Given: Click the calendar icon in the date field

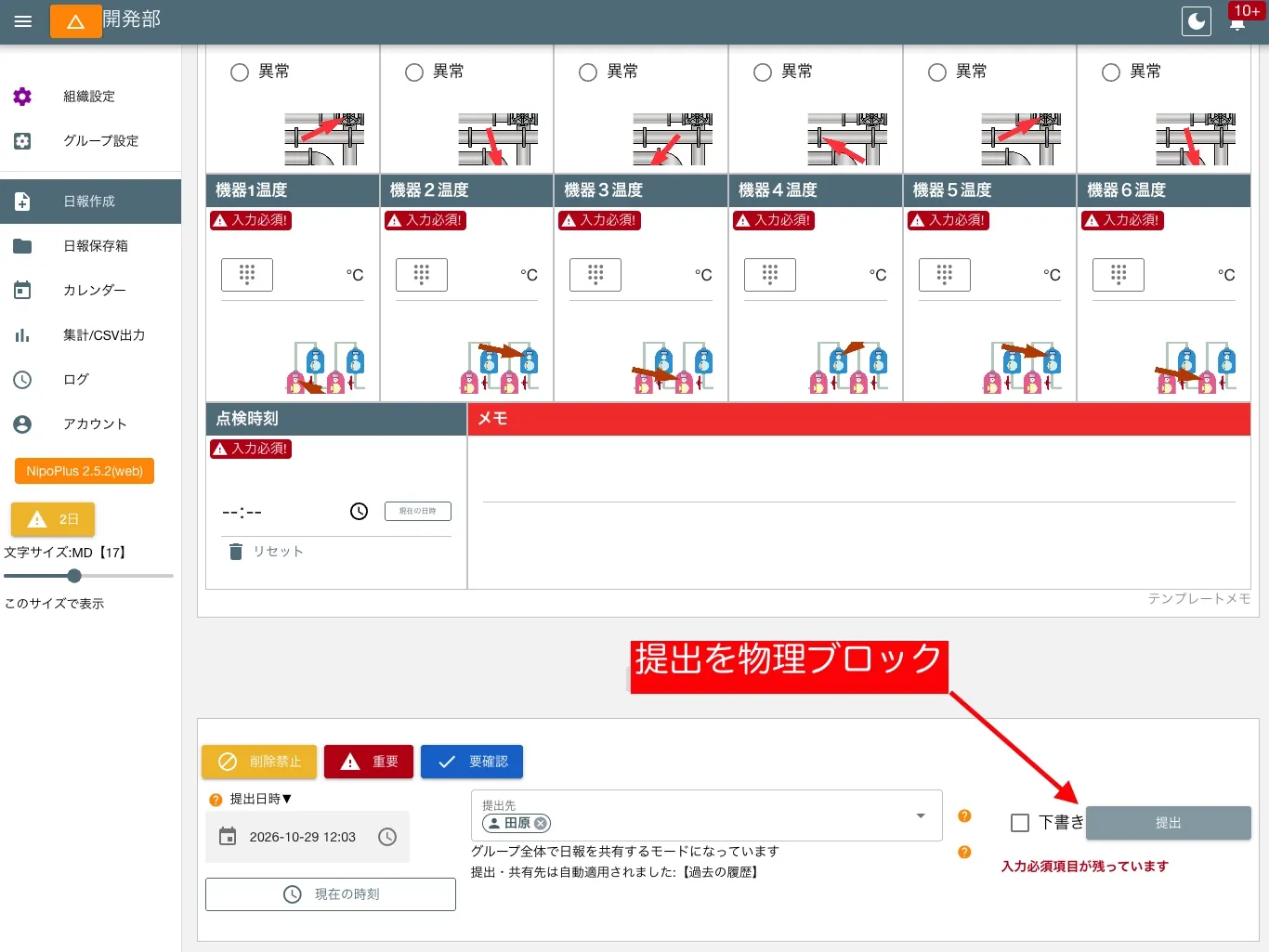Looking at the screenshot, I should pyautogui.click(x=228, y=837).
